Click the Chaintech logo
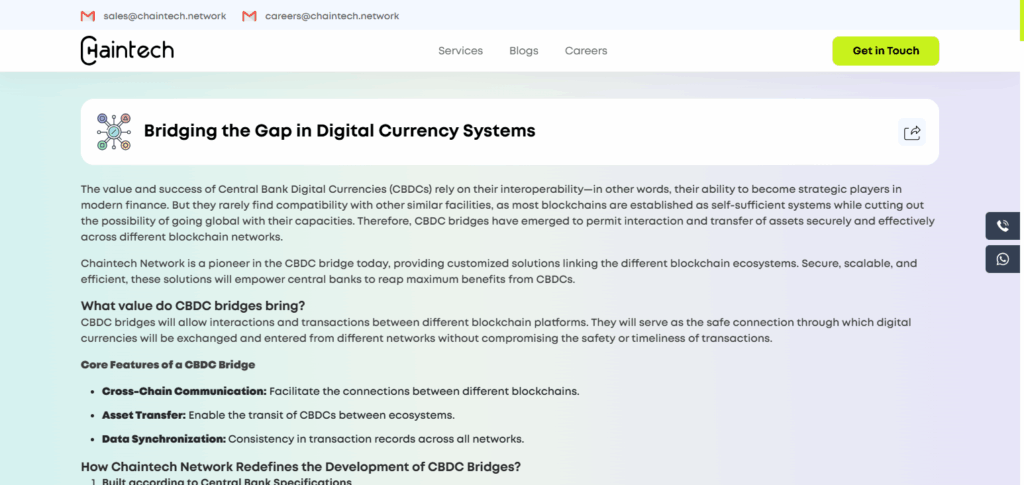 (127, 50)
